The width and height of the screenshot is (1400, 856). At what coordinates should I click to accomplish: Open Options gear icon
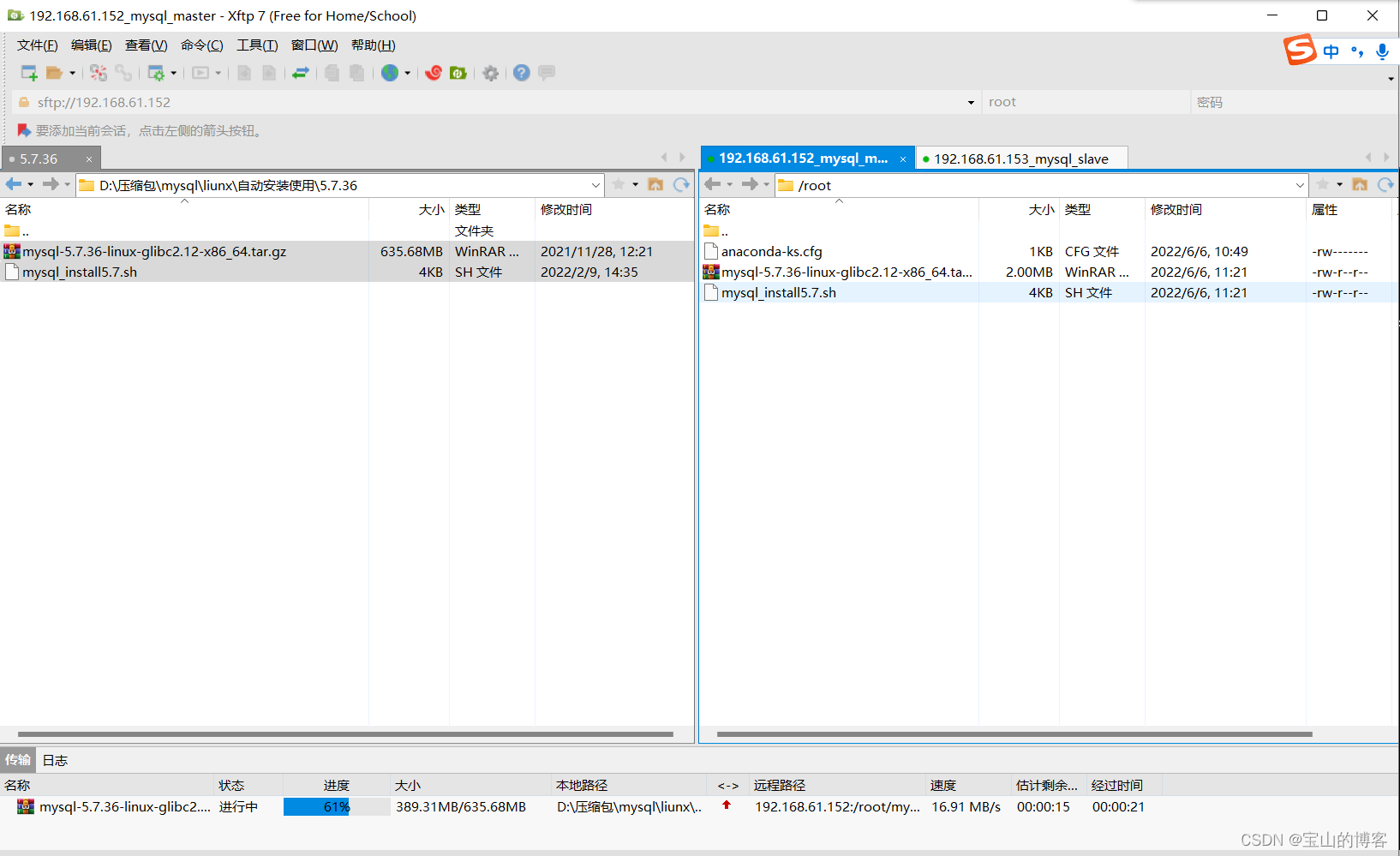tap(490, 73)
